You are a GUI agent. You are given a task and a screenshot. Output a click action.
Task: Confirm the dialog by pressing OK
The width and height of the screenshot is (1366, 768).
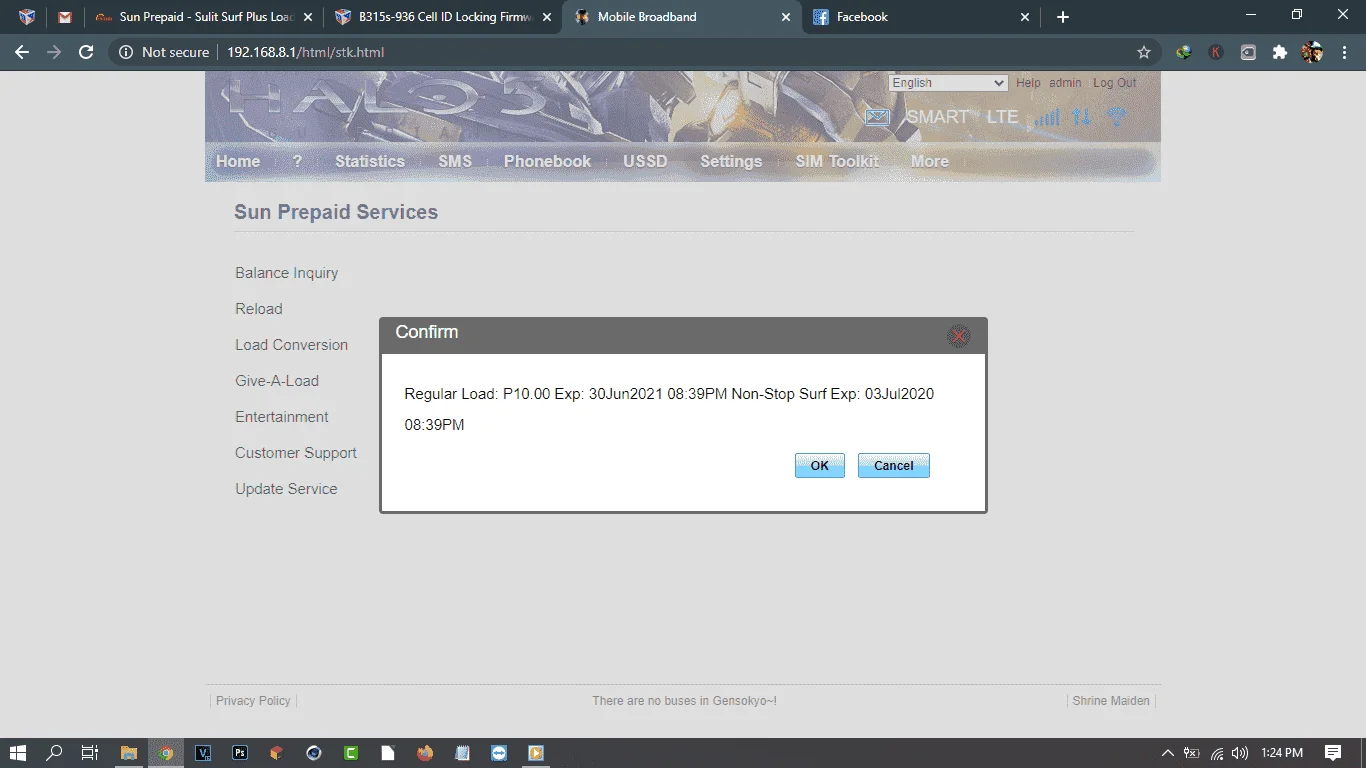pyautogui.click(x=820, y=466)
